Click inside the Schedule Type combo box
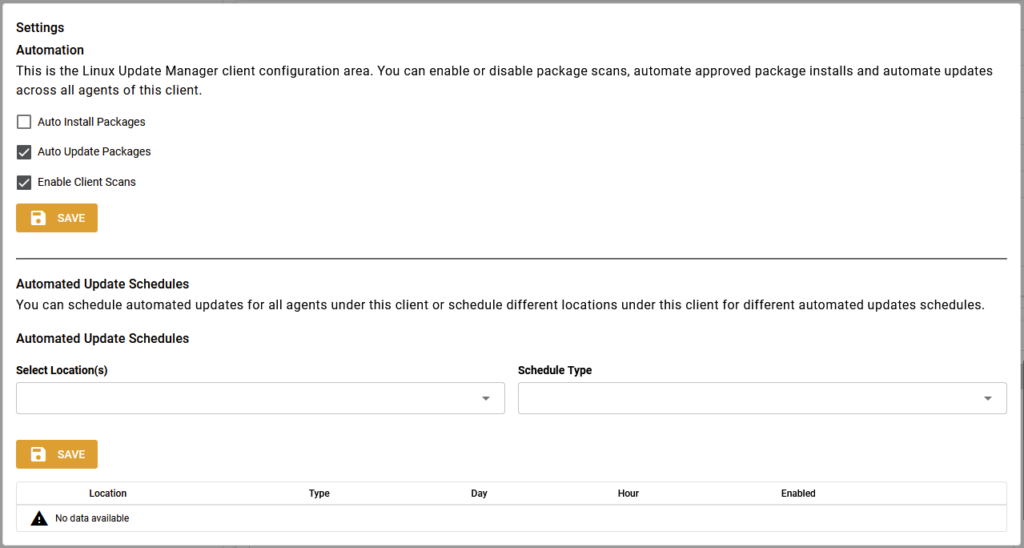This screenshot has width=1024, height=548. [x=762, y=398]
